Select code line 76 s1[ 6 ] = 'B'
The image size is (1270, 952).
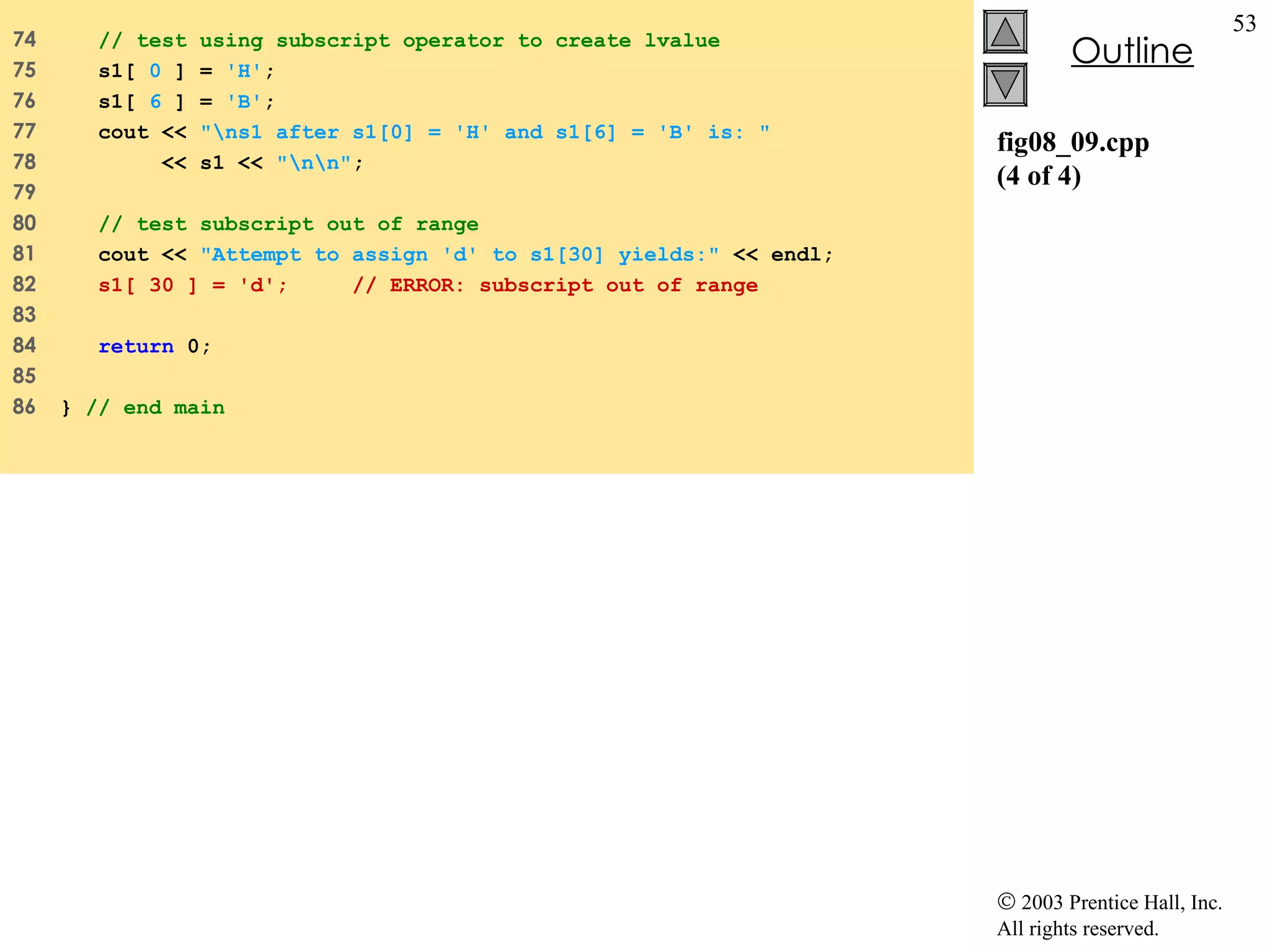pos(186,102)
